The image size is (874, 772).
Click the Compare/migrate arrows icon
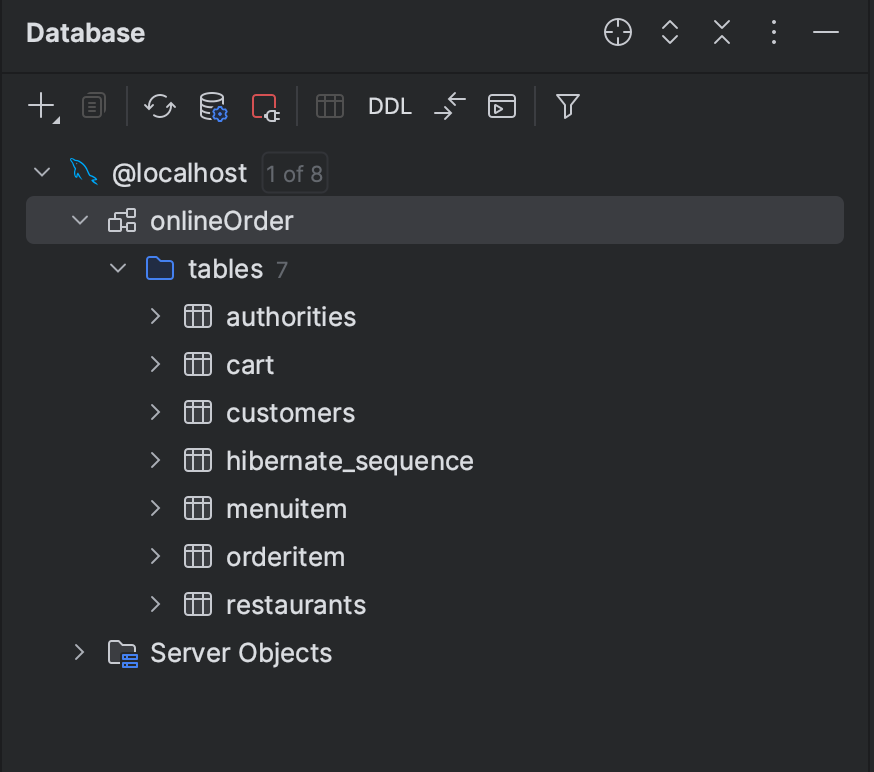click(450, 106)
